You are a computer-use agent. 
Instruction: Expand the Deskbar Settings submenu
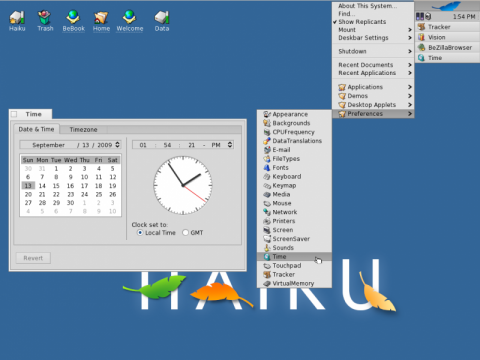pos(373,38)
